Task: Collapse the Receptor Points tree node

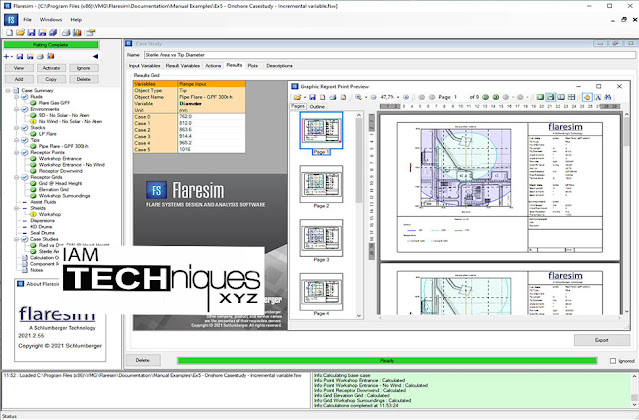Action: pyautogui.click(x=17, y=153)
